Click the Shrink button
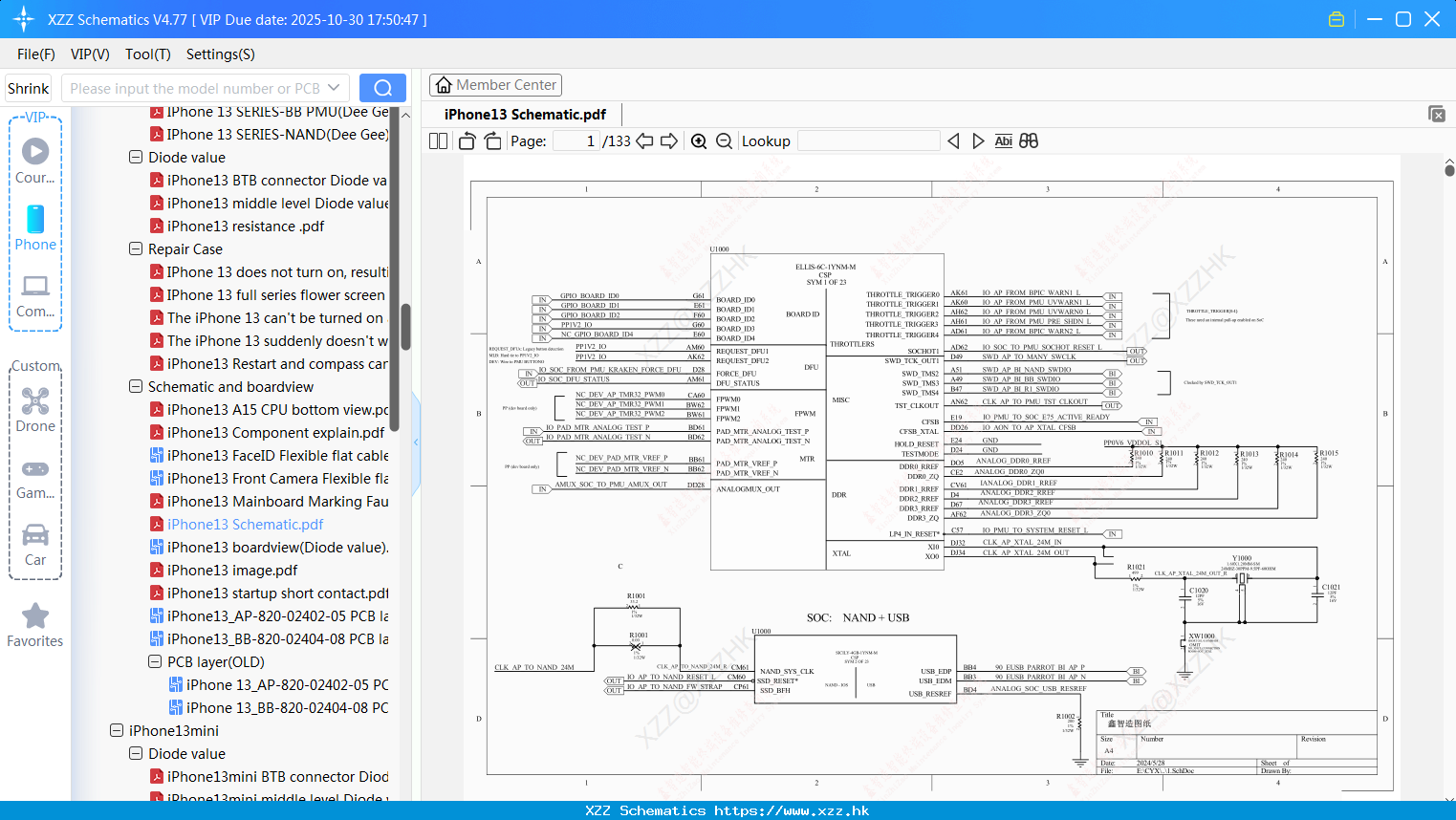The width and height of the screenshot is (1456, 820). [x=28, y=88]
